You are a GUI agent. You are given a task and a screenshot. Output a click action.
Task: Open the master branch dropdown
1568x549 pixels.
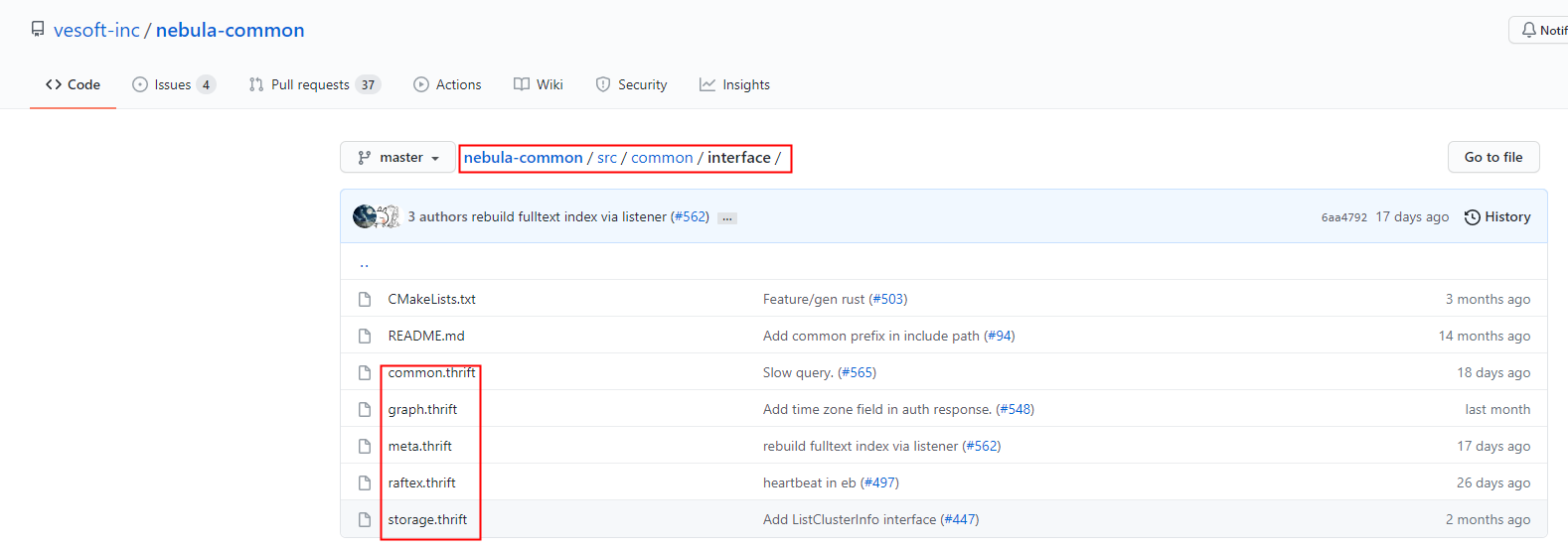click(397, 158)
